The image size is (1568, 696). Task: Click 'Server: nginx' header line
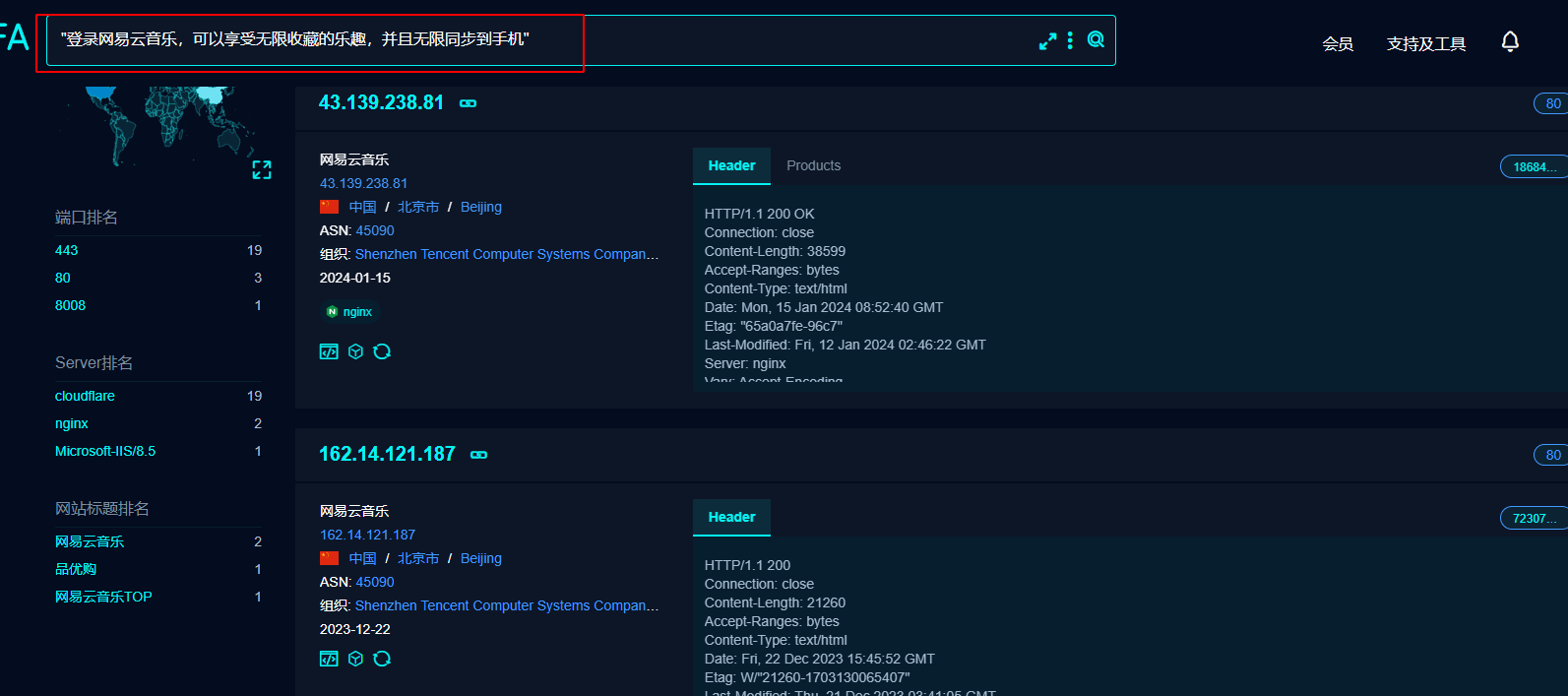click(x=745, y=363)
